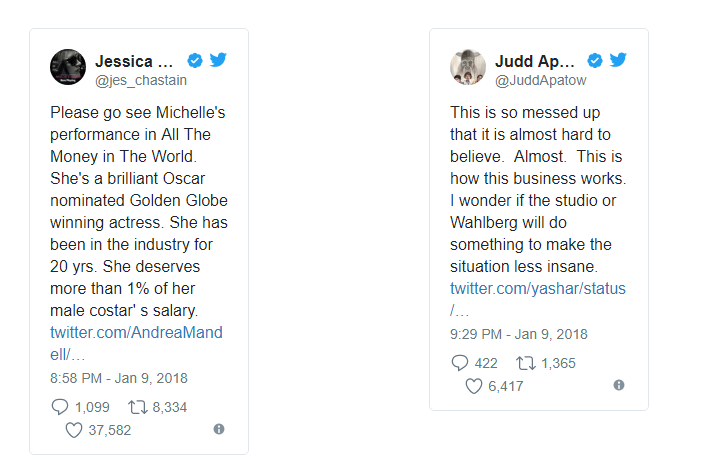Click Judd Apatow's profile avatar
This screenshot has width=712, height=467.
coord(468,67)
